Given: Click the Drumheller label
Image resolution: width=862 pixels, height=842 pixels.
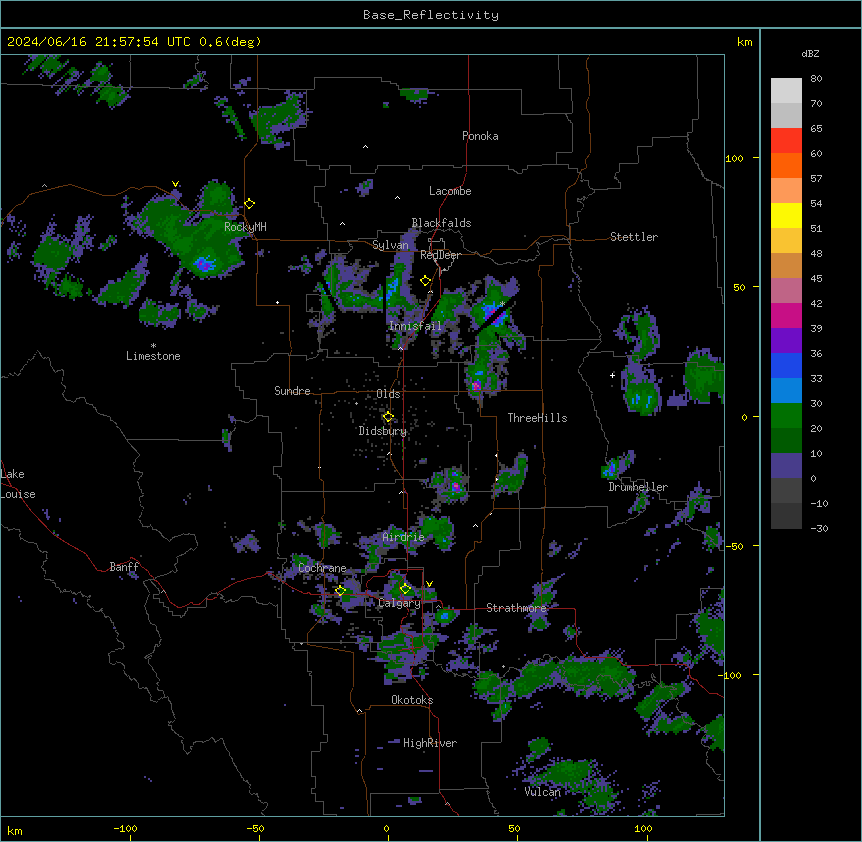Looking at the screenshot, I should 638,487.
